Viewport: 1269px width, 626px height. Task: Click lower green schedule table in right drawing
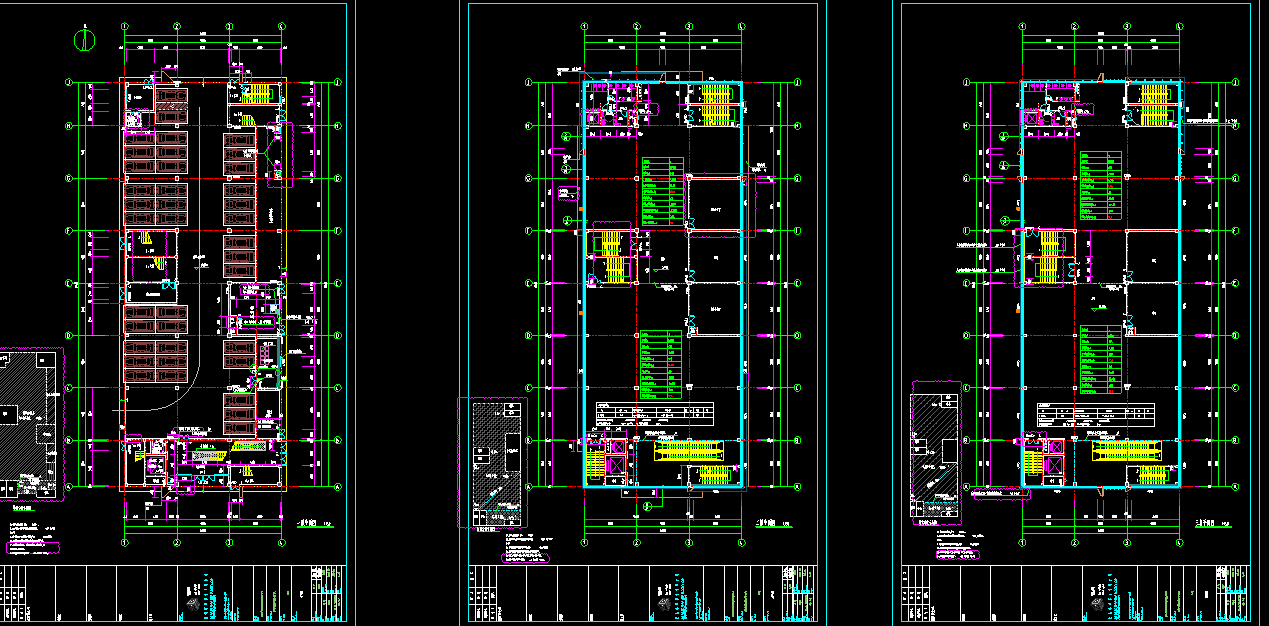(x=1099, y=360)
